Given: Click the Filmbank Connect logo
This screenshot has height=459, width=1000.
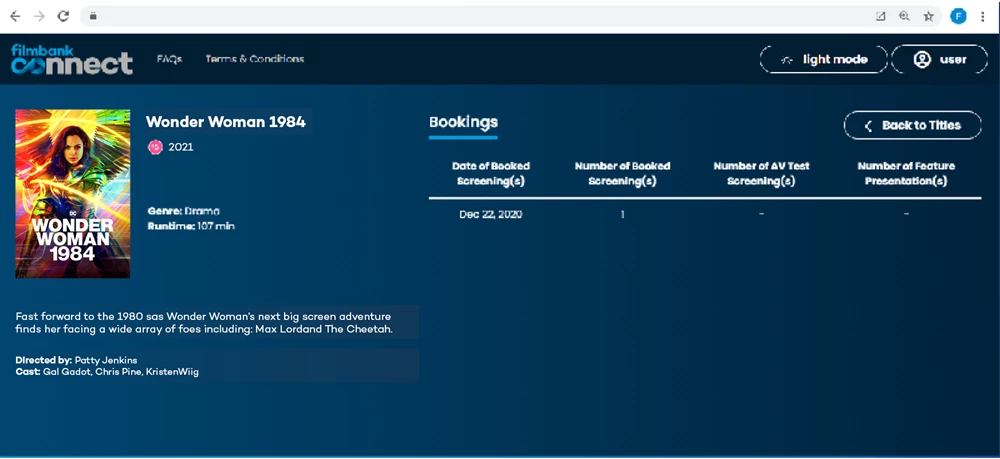Looking at the screenshot, I should pyautogui.click(x=71, y=59).
